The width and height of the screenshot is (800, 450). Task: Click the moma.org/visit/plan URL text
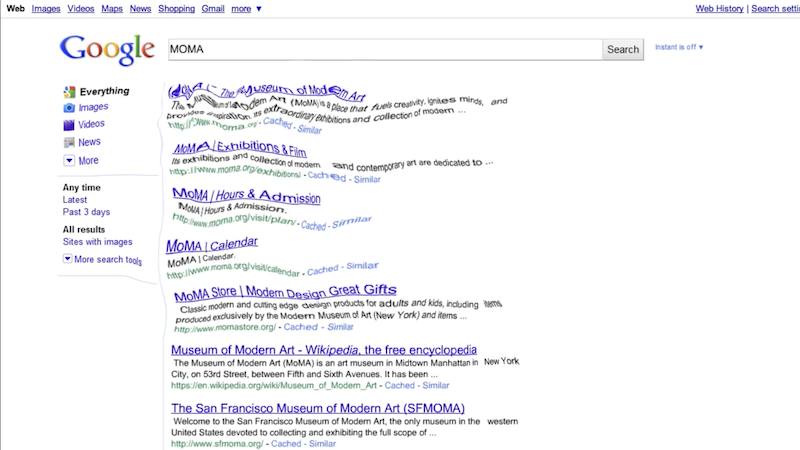click(x=234, y=220)
